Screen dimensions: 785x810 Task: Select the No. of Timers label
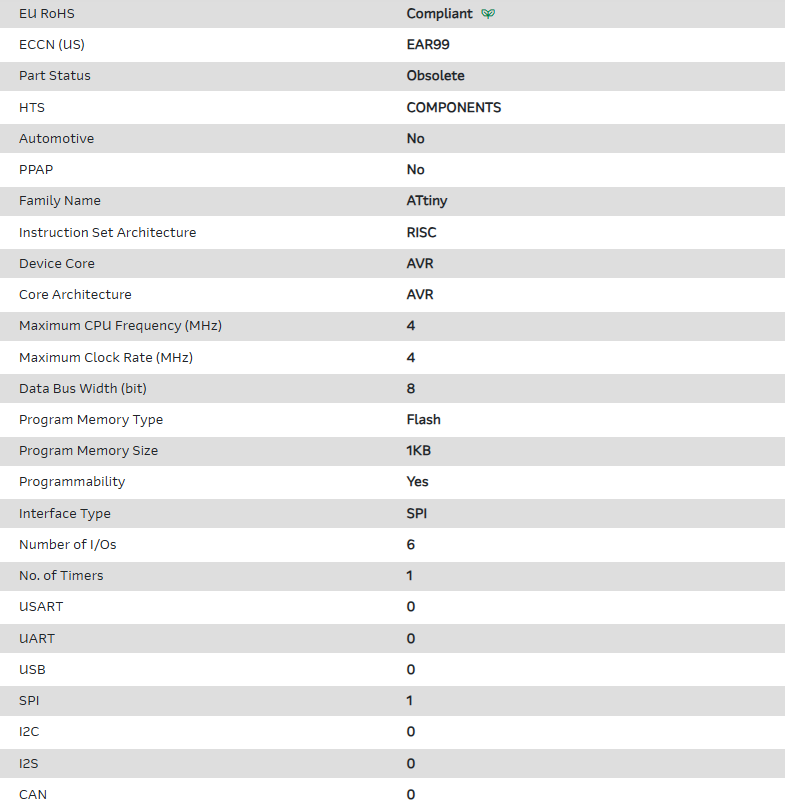tap(61, 576)
